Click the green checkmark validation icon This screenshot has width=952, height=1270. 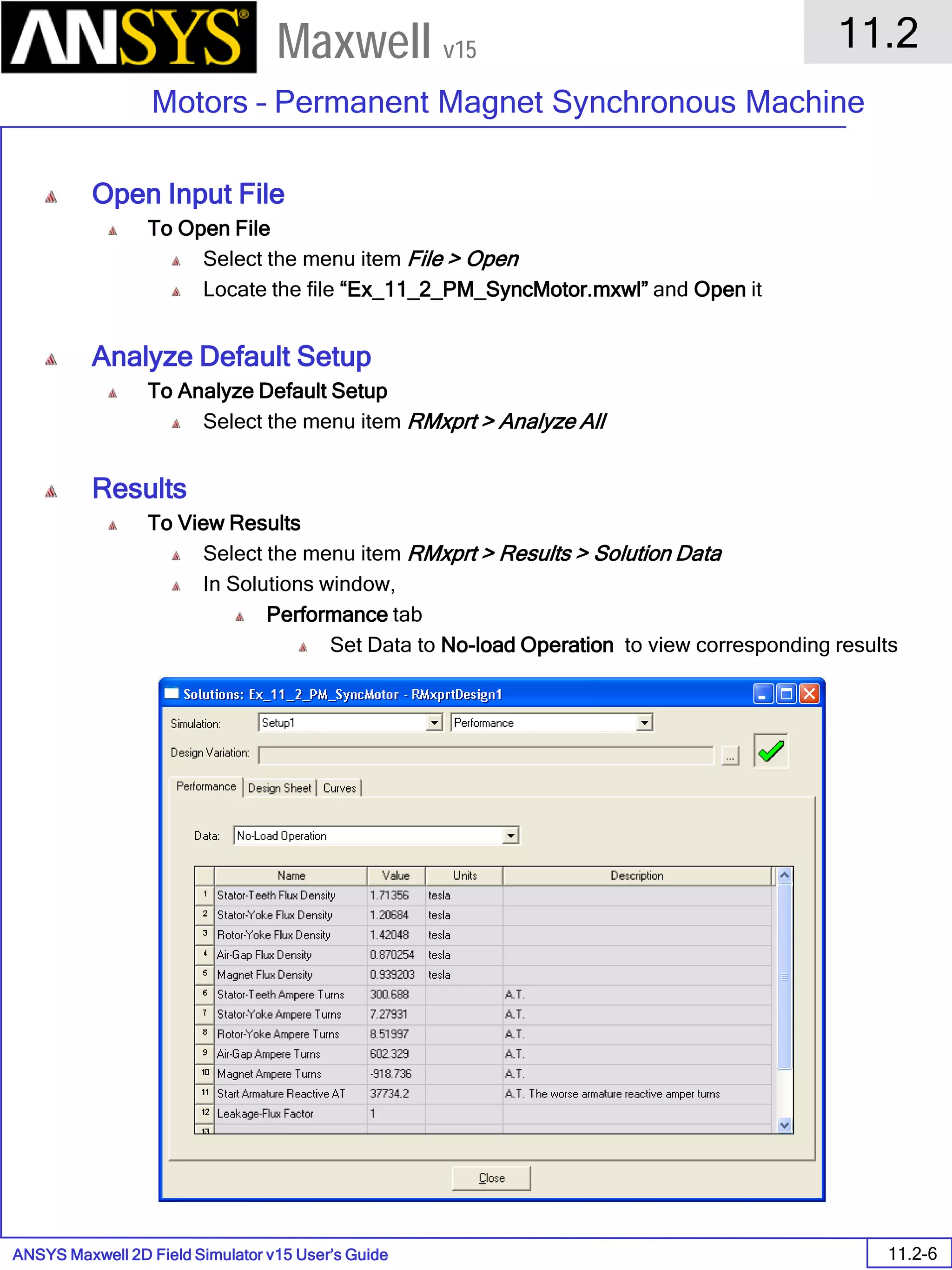coord(771,751)
